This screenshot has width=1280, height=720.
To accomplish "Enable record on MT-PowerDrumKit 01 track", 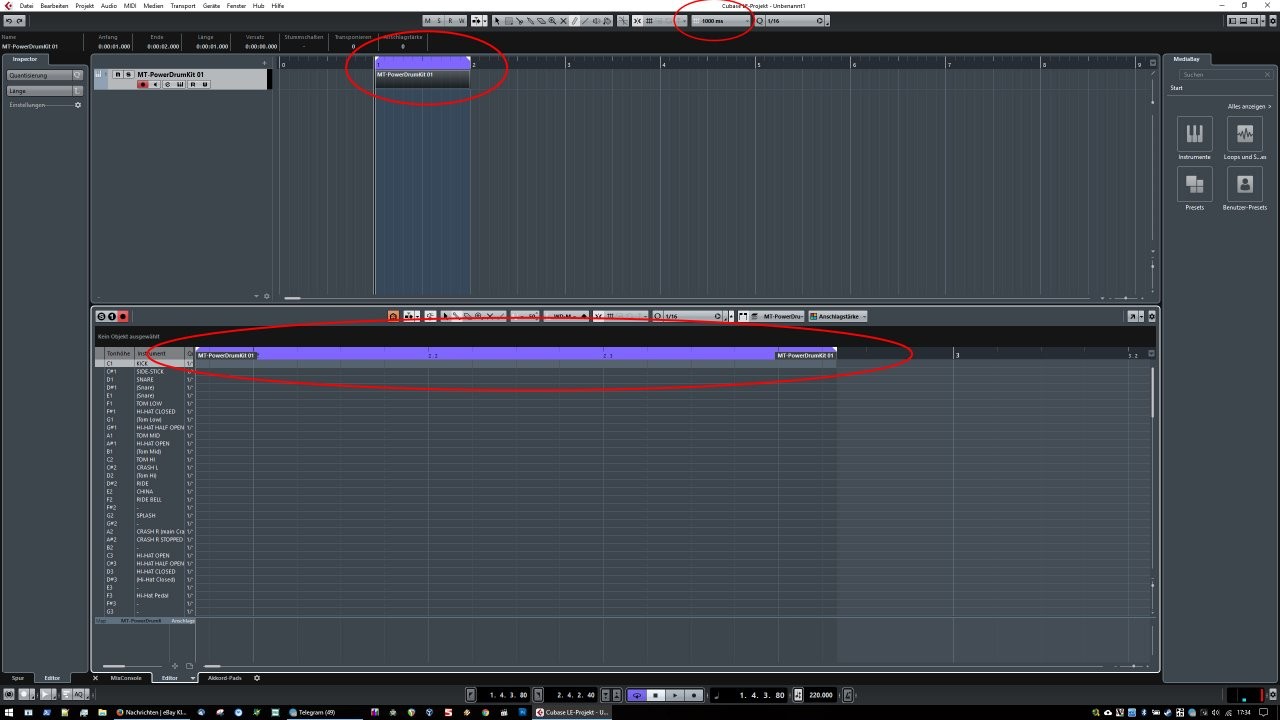I will [143, 84].
